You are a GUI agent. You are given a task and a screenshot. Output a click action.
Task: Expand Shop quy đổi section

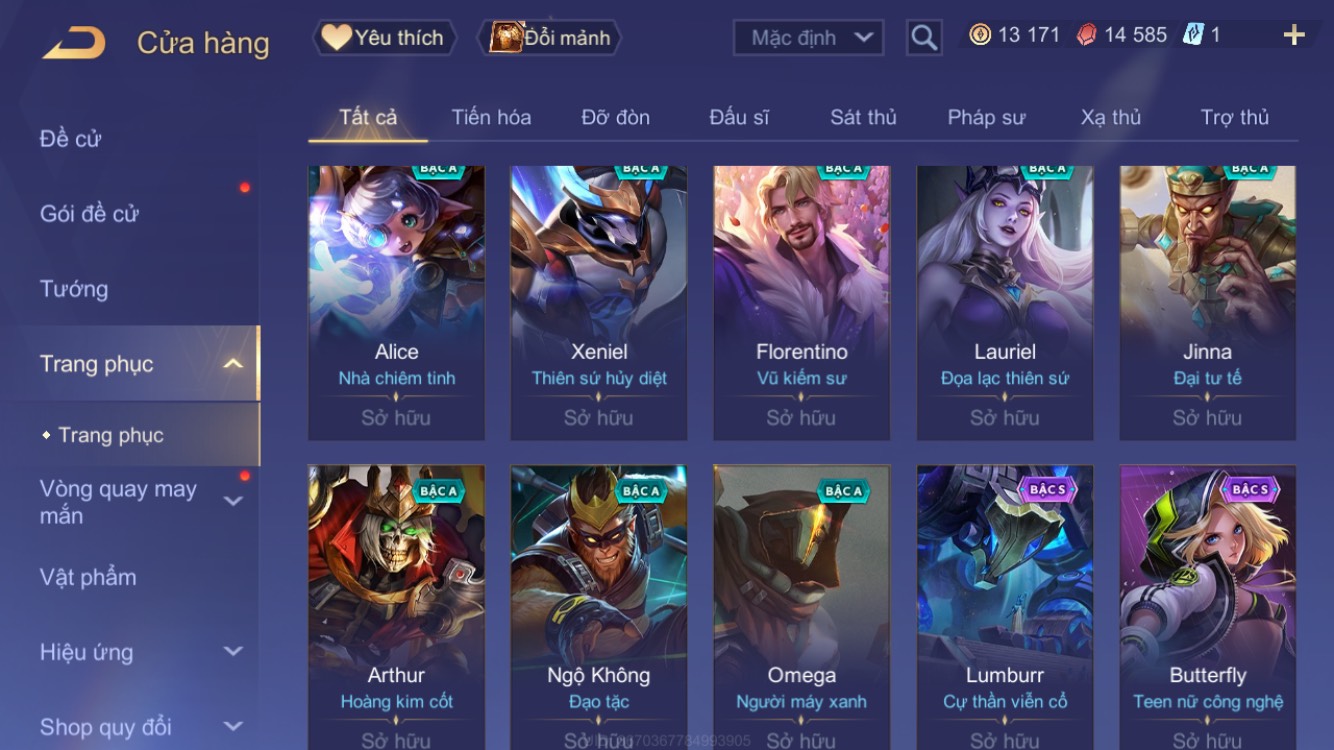pyautogui.click(x=233, y=727)
